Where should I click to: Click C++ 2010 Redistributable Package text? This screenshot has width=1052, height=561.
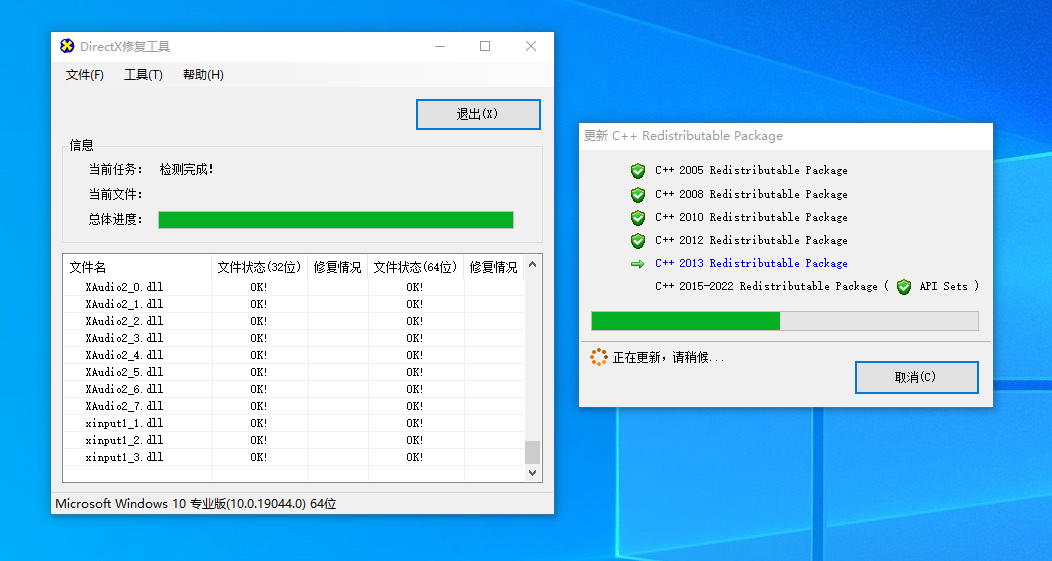[751, 217]
